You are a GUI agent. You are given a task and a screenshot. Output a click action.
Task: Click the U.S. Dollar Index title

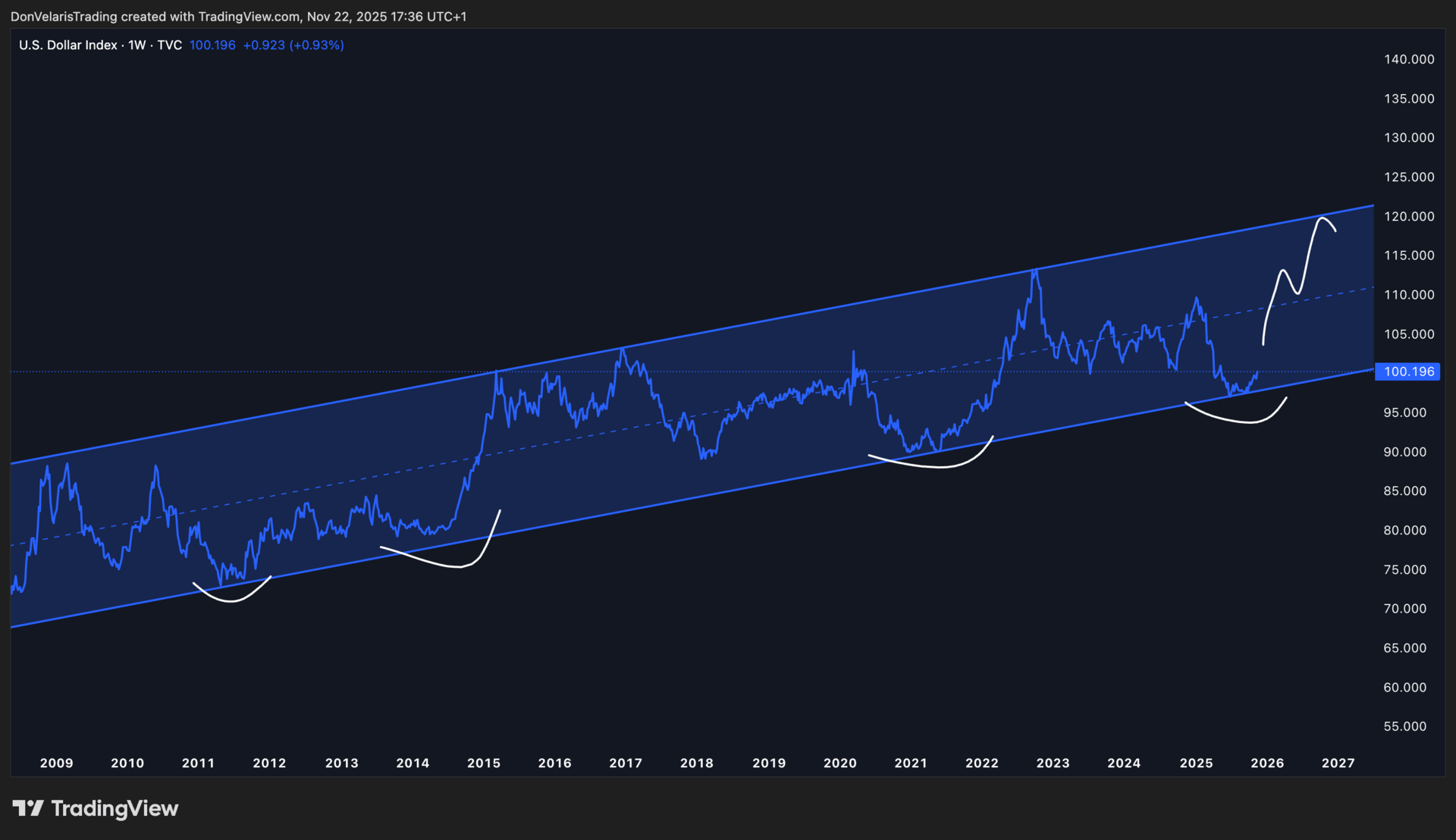[67, 45]
